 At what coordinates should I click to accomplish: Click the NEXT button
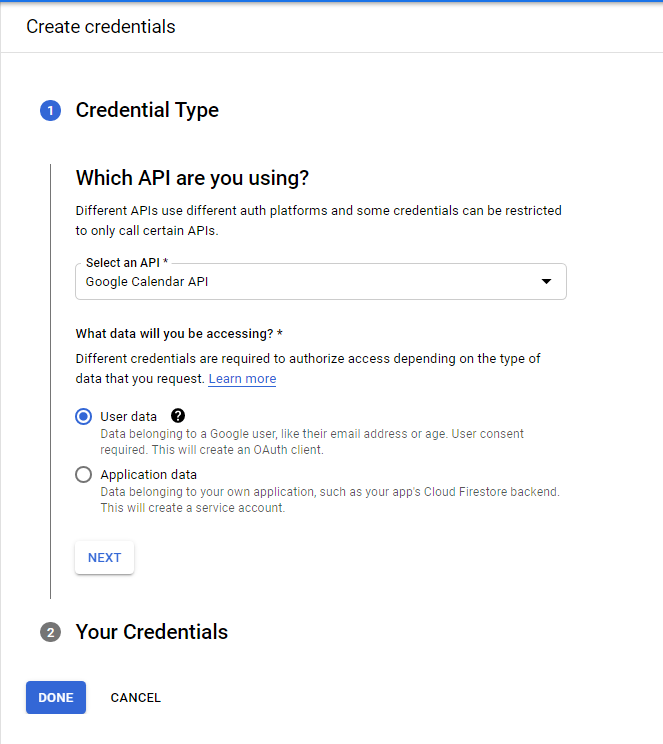[x=104, y=558]
